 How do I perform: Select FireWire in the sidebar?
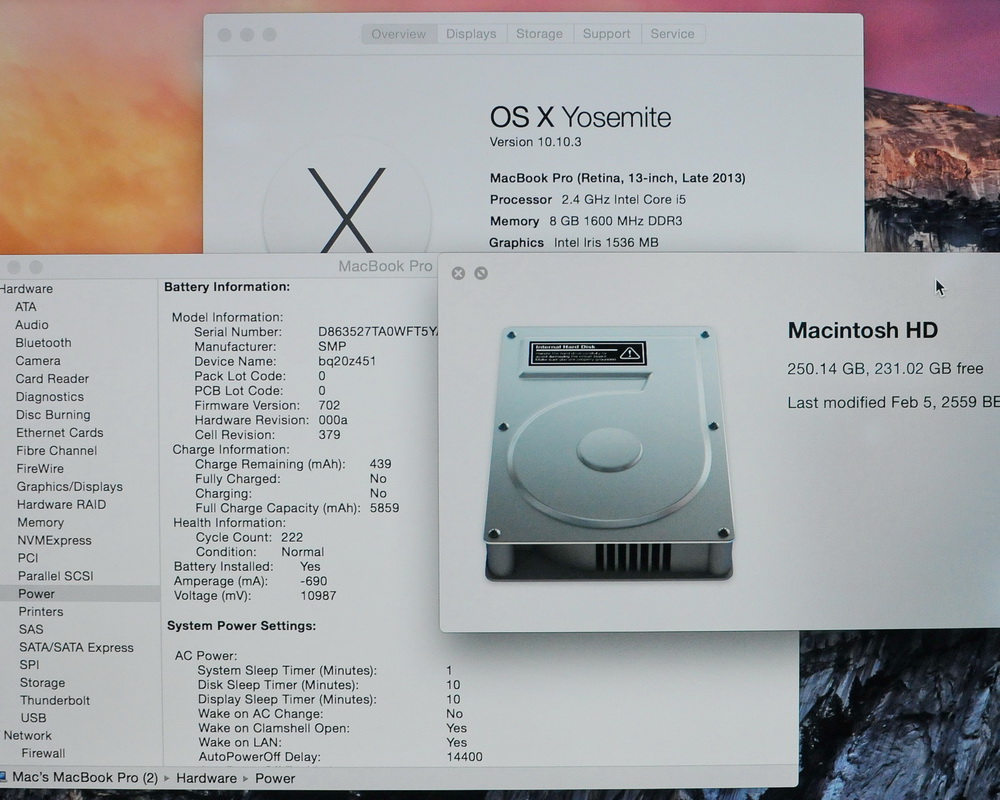click(x=40, y=468)
